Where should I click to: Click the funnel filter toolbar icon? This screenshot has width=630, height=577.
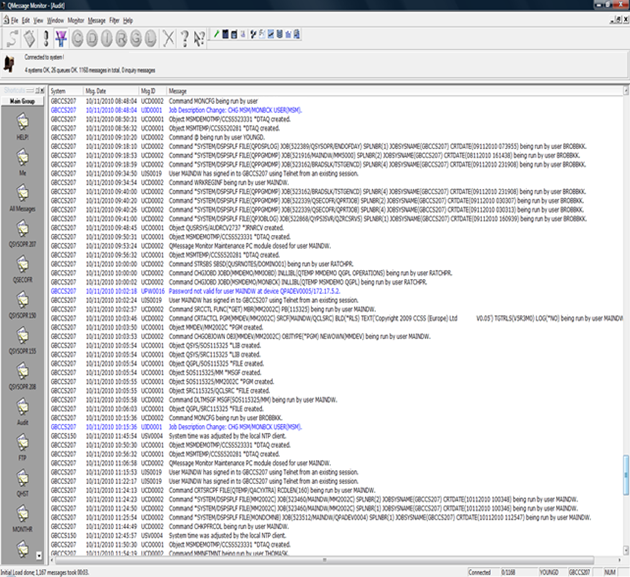point(59,38)
